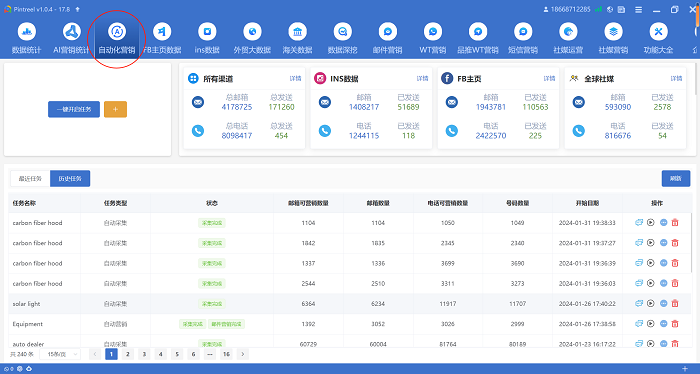This screenshot has width=700, height=374.
Task: Open the ins数据 toolbar icon
Action: click(x=207, y=38)
